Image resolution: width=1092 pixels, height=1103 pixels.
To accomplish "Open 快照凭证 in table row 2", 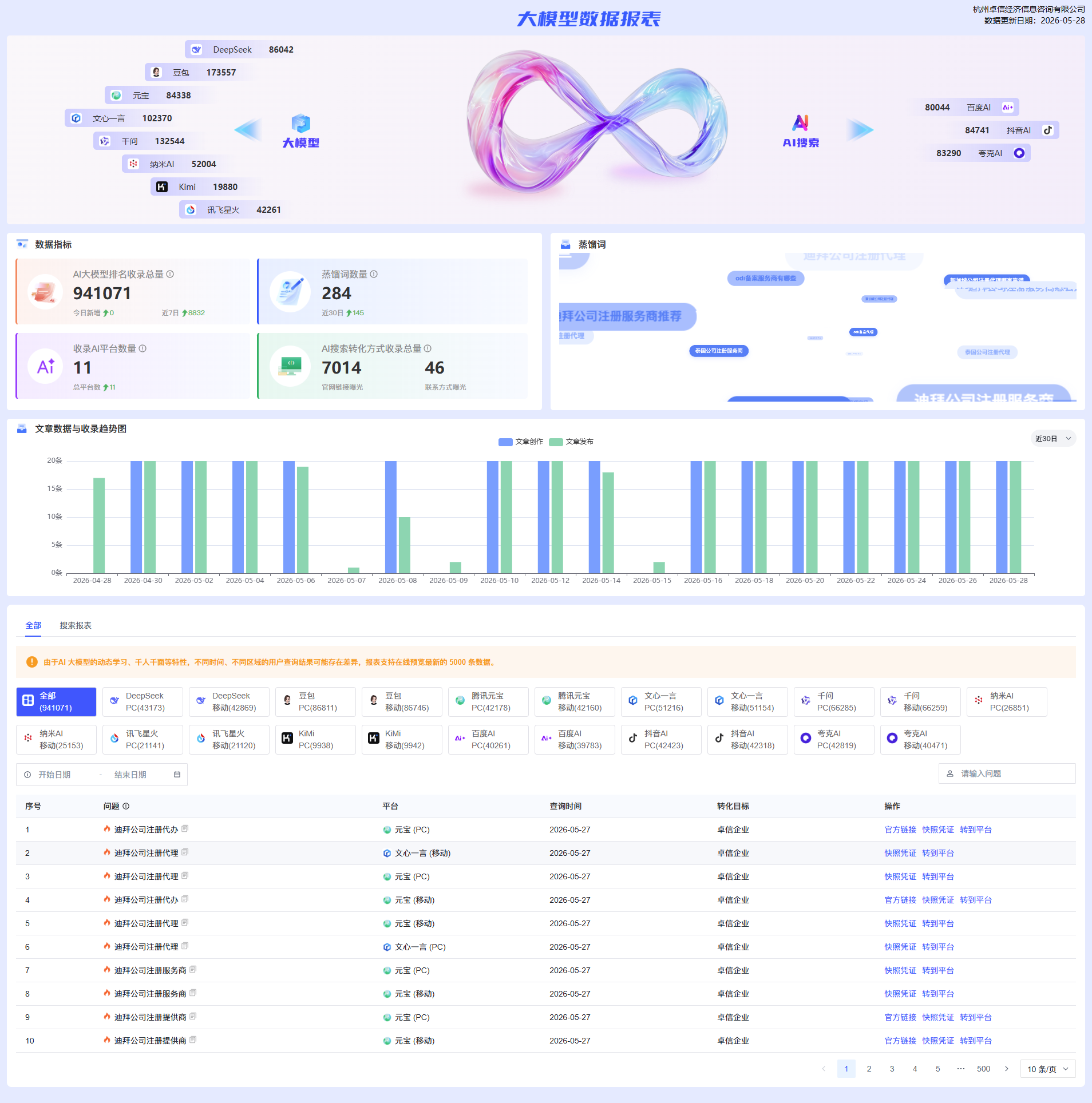I will click(900, 853).
